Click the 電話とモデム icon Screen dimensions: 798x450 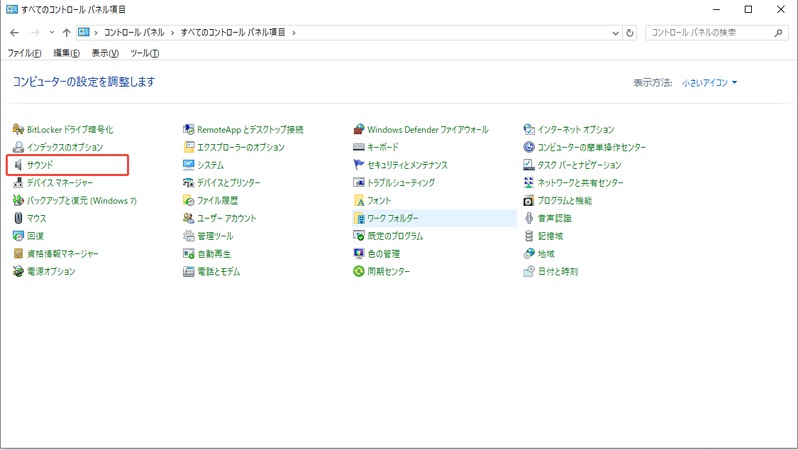(x=189, y=271)
